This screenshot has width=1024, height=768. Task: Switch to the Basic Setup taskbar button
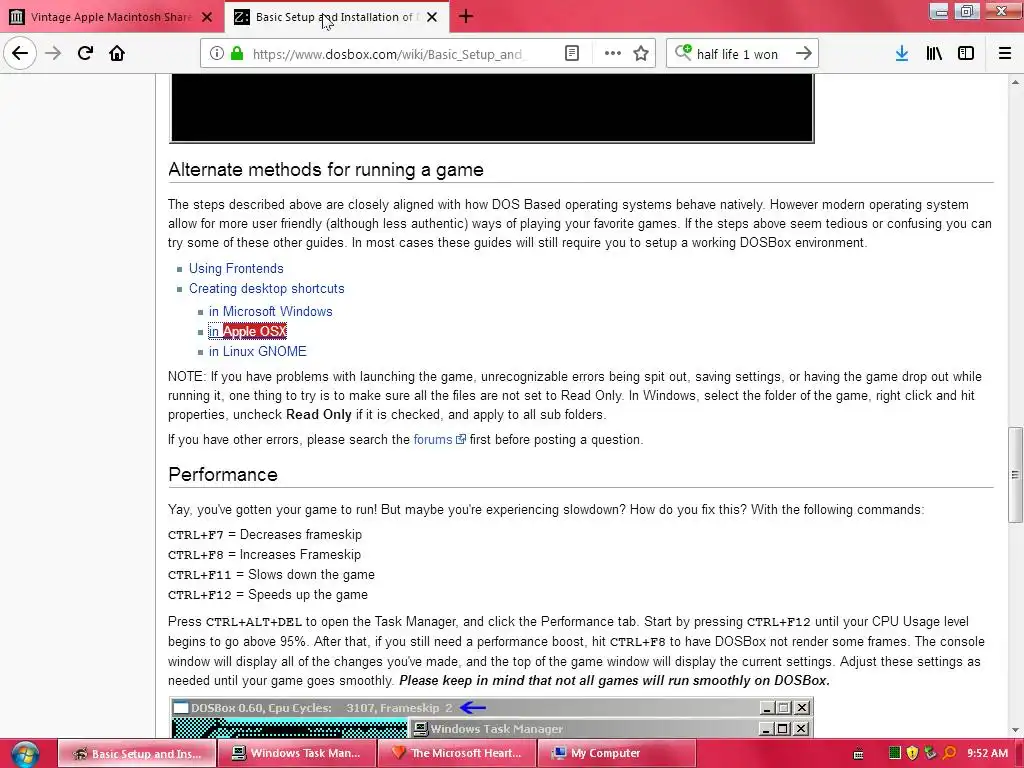pos(137,754)
